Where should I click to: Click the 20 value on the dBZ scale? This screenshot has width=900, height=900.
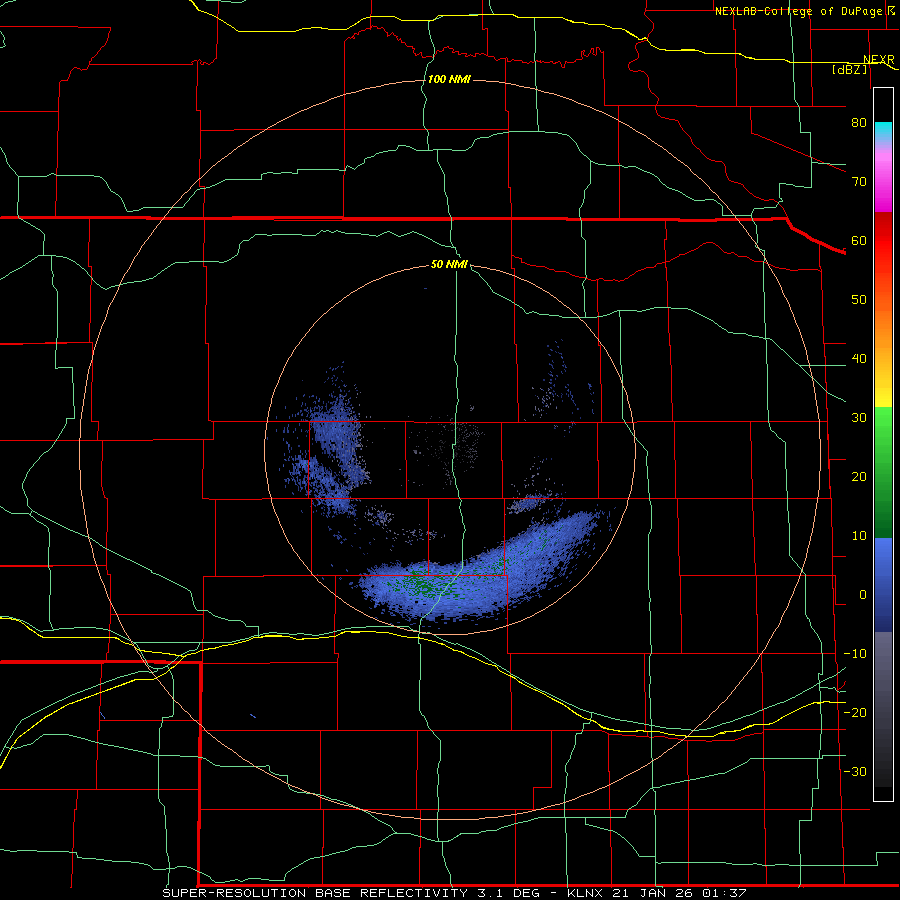[859, 476]
